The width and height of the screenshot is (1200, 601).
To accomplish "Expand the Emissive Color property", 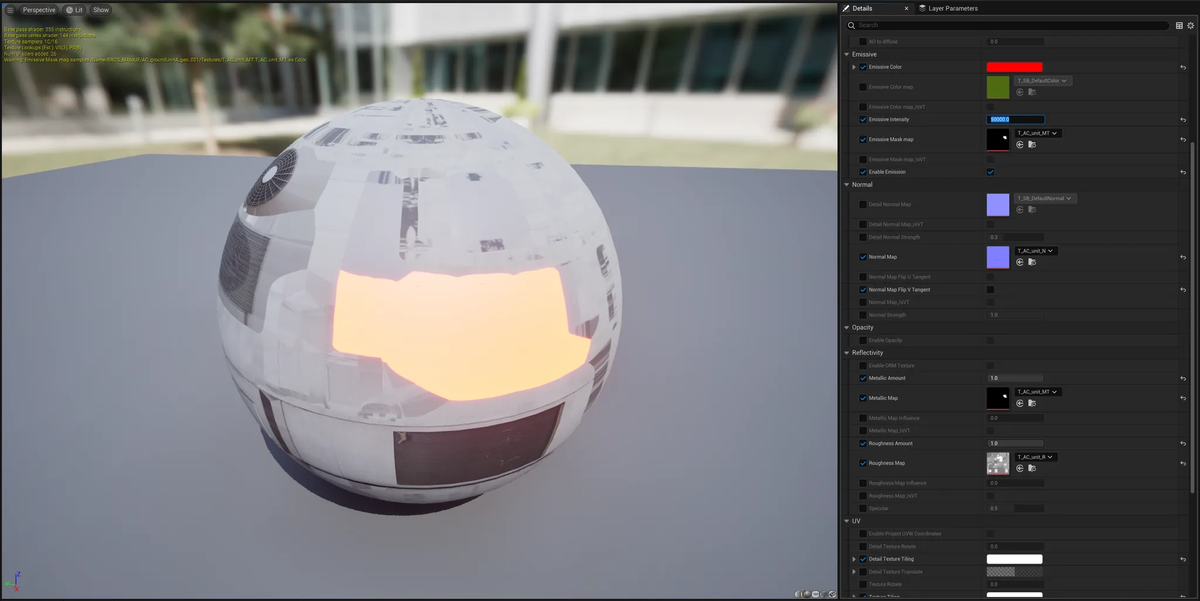I will click(854, 67).
